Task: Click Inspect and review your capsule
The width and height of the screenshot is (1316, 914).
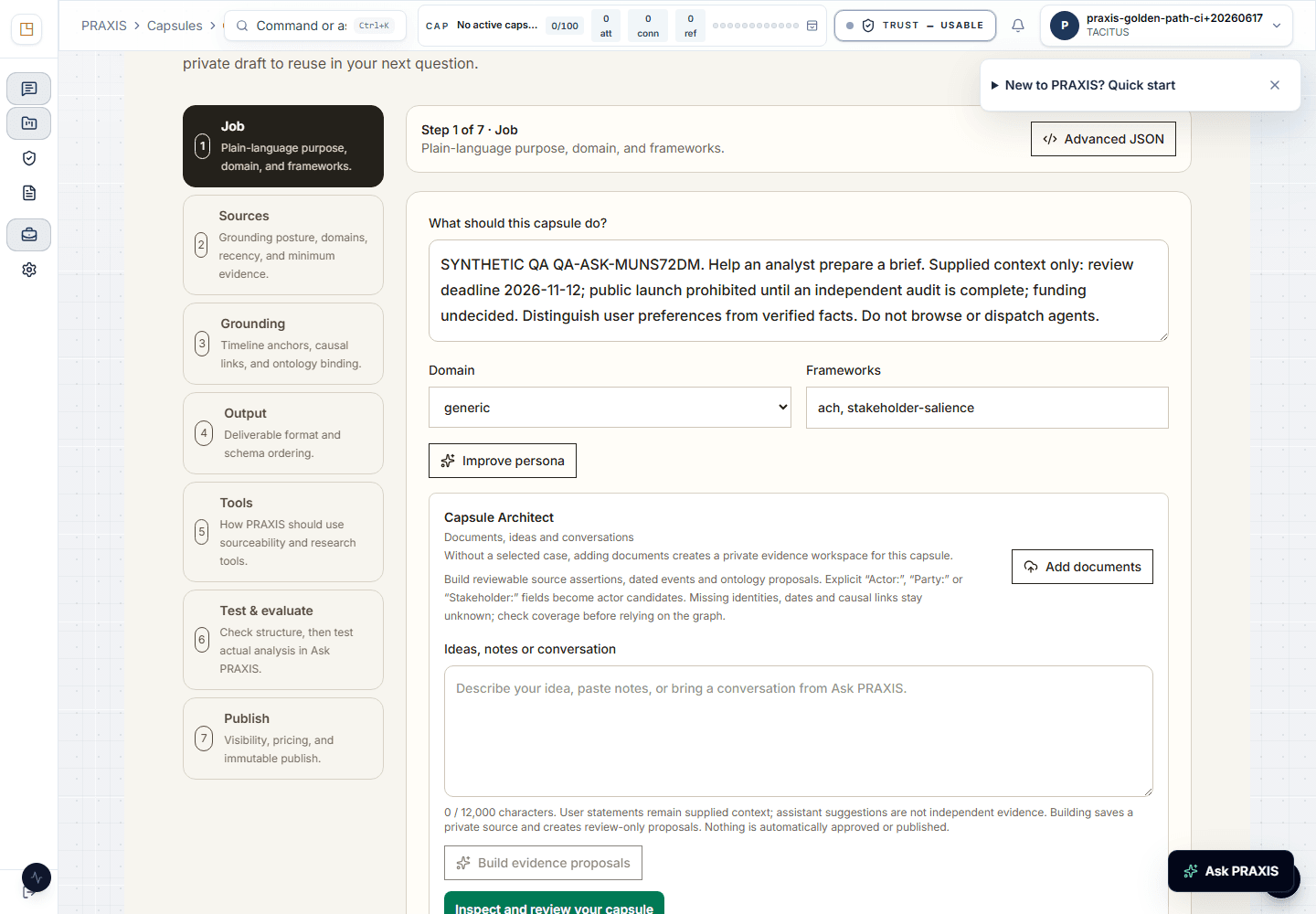Action: click(554, 903)
